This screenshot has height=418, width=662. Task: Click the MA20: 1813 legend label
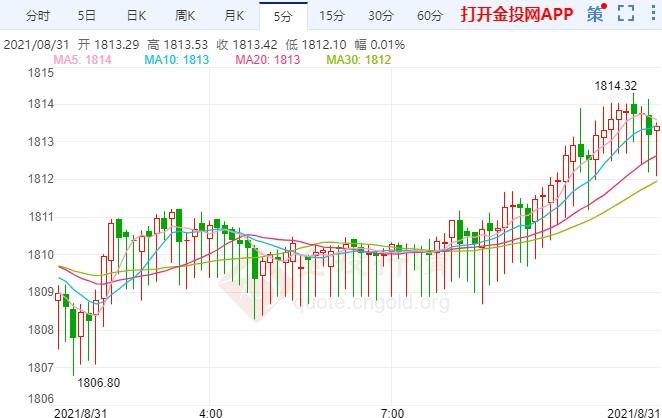[268, 60]
